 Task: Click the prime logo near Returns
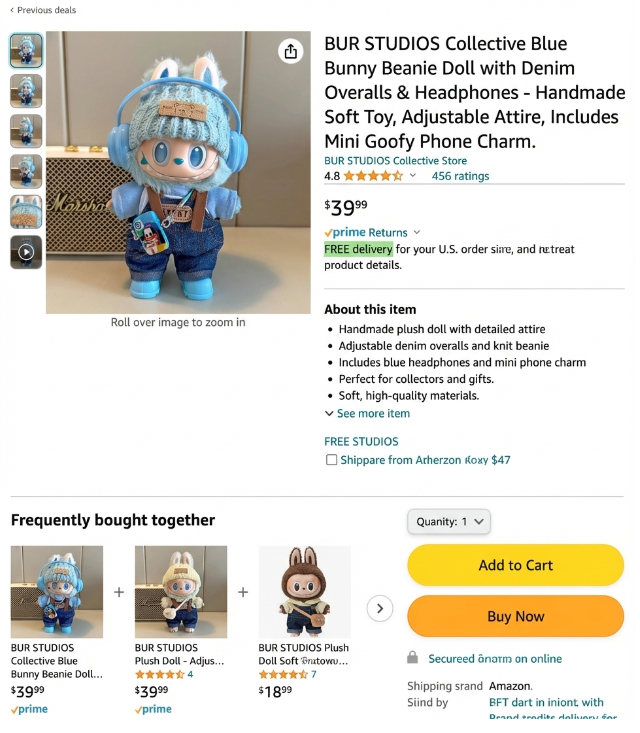click(345, 232)
